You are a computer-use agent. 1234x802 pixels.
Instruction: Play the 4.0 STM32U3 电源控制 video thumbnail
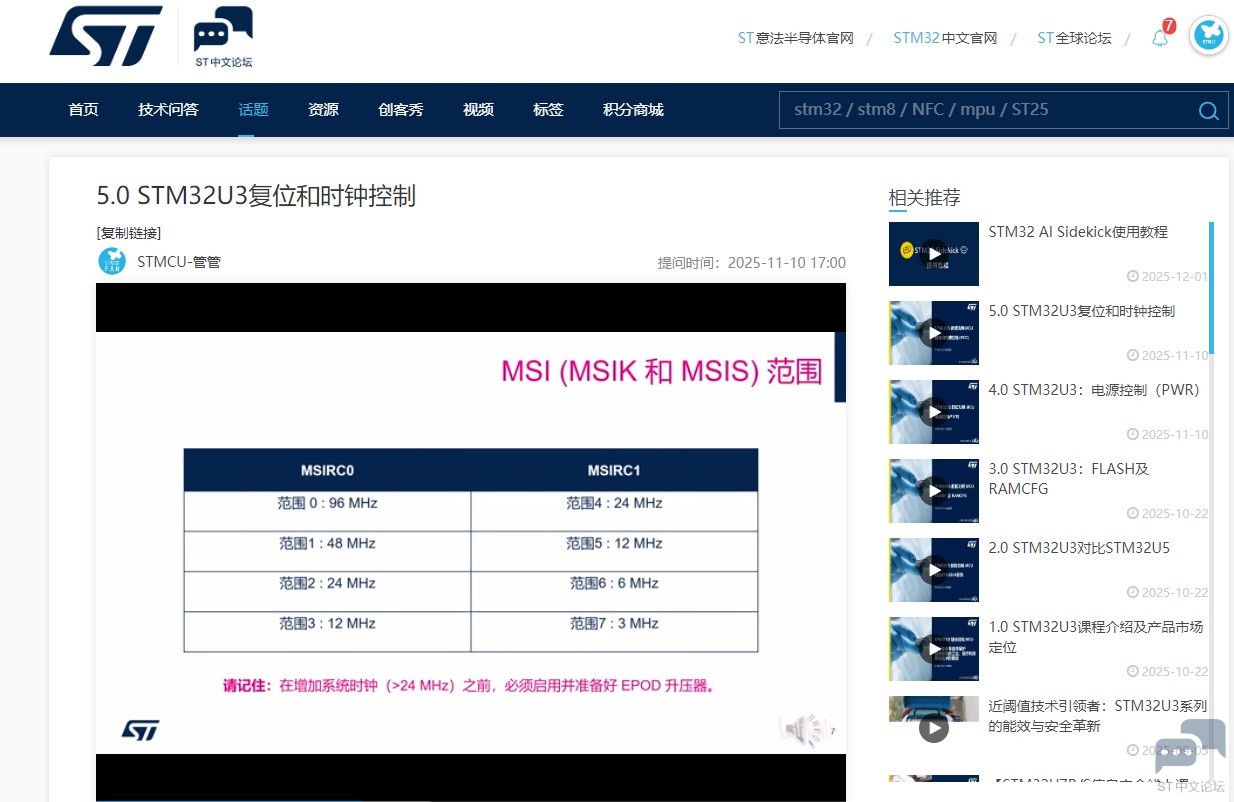933,412
